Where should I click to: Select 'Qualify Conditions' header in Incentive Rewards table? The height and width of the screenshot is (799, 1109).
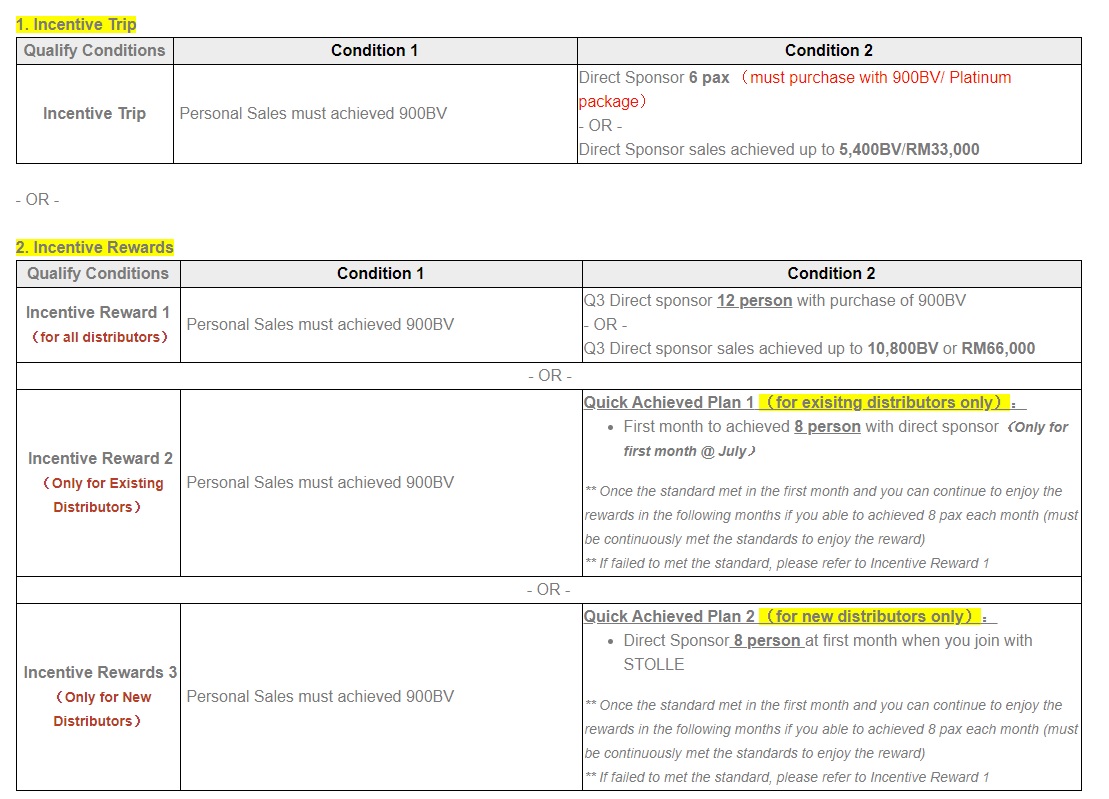coord(98,274)
